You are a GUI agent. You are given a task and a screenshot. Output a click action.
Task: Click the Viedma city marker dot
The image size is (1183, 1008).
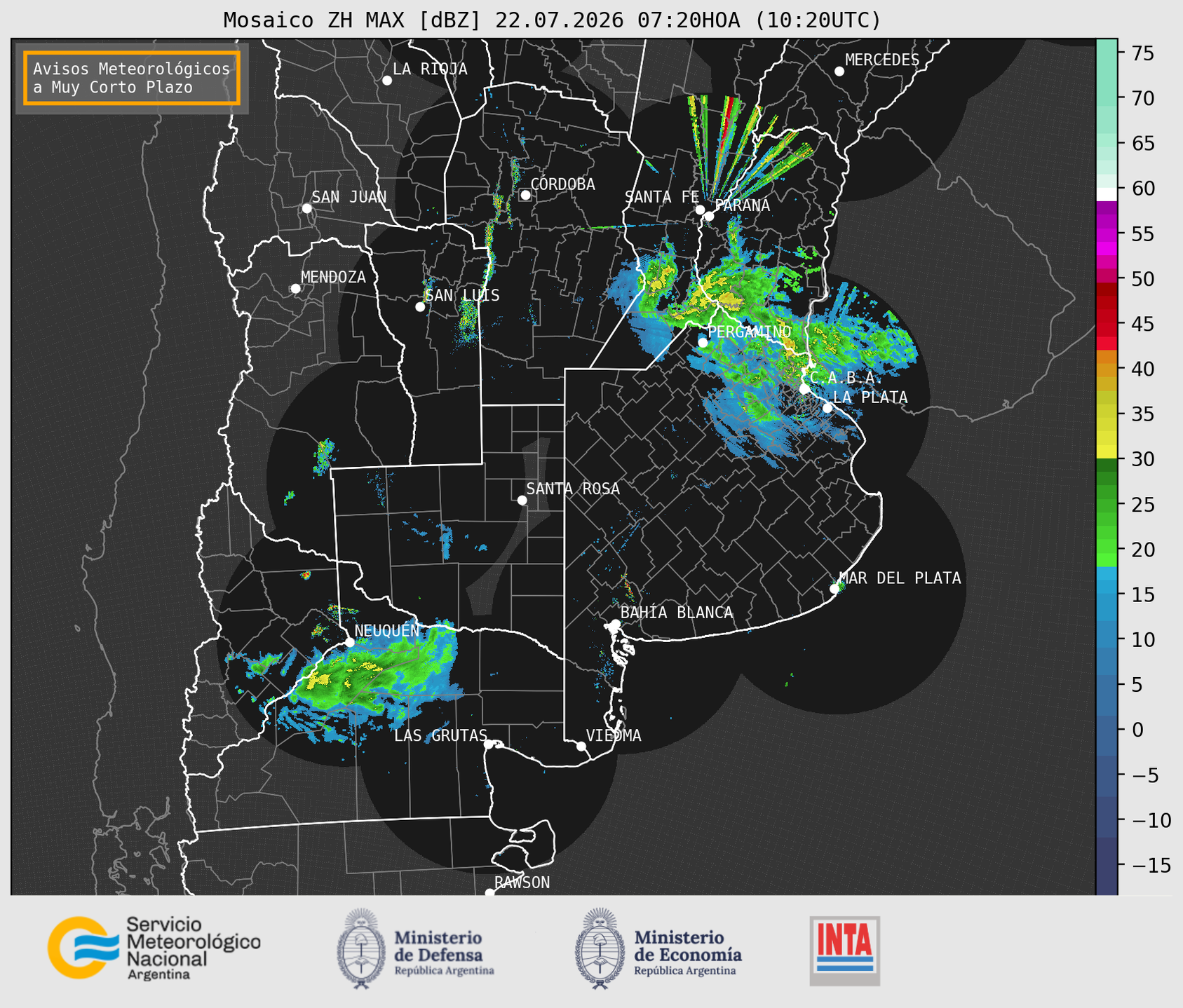581,746
